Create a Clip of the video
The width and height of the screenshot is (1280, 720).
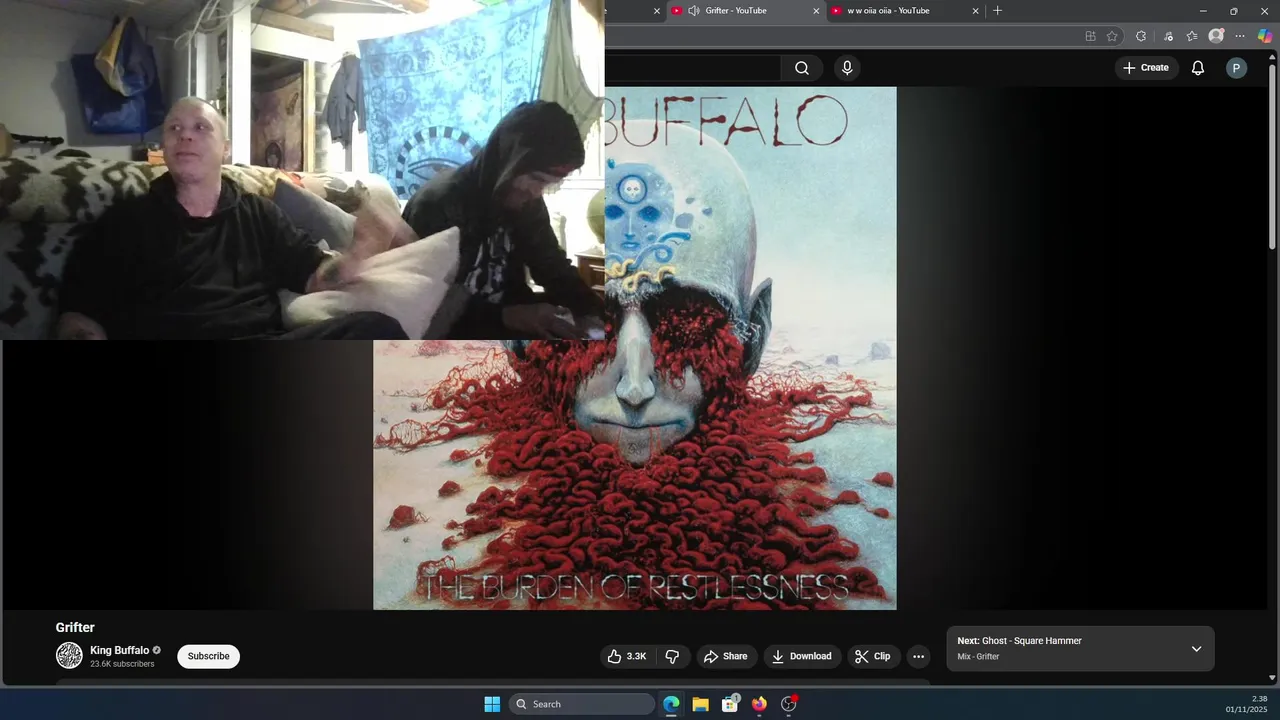click(x=873, y=656)
